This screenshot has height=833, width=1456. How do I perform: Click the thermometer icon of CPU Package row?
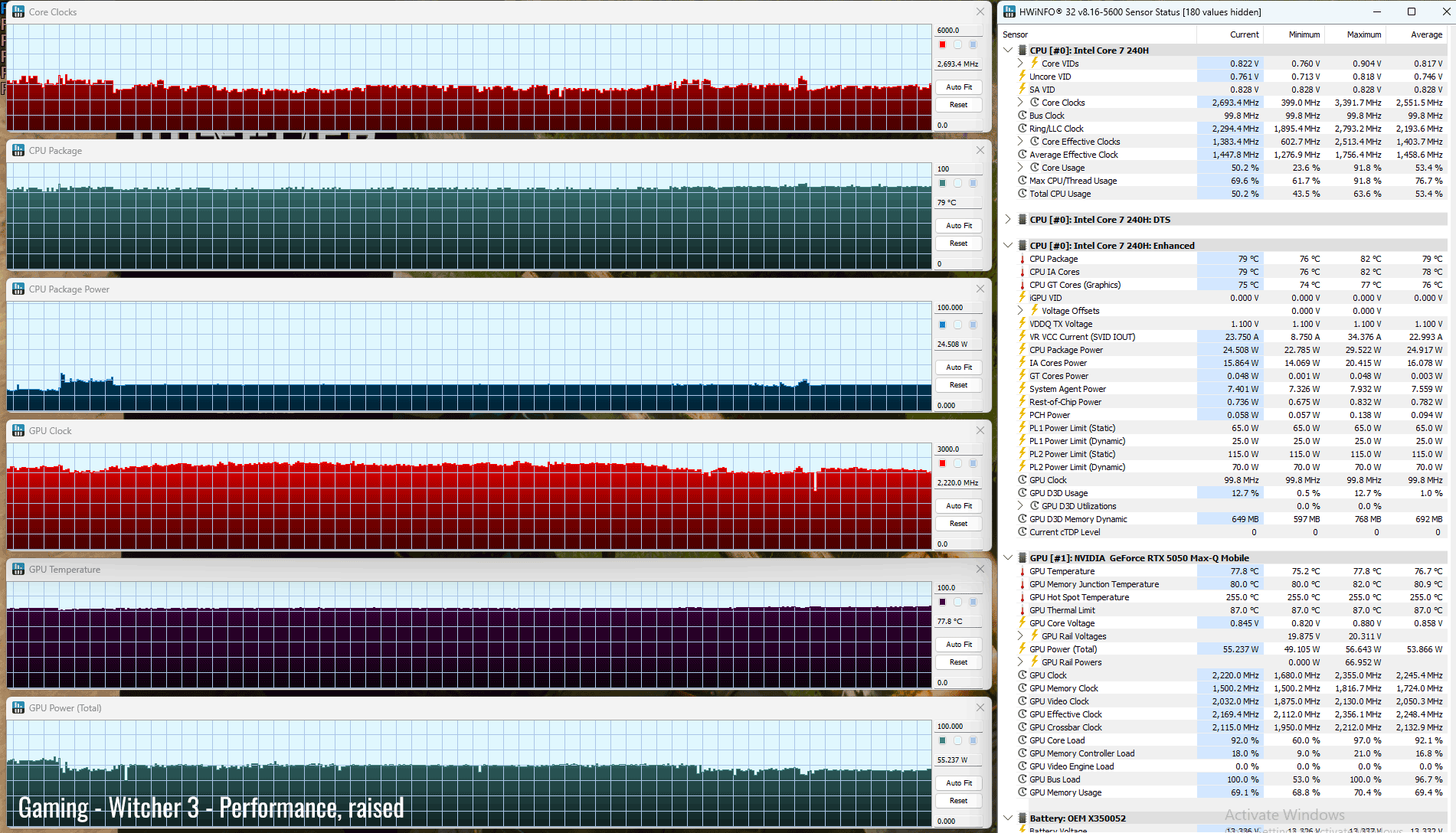pos(1022,259)
